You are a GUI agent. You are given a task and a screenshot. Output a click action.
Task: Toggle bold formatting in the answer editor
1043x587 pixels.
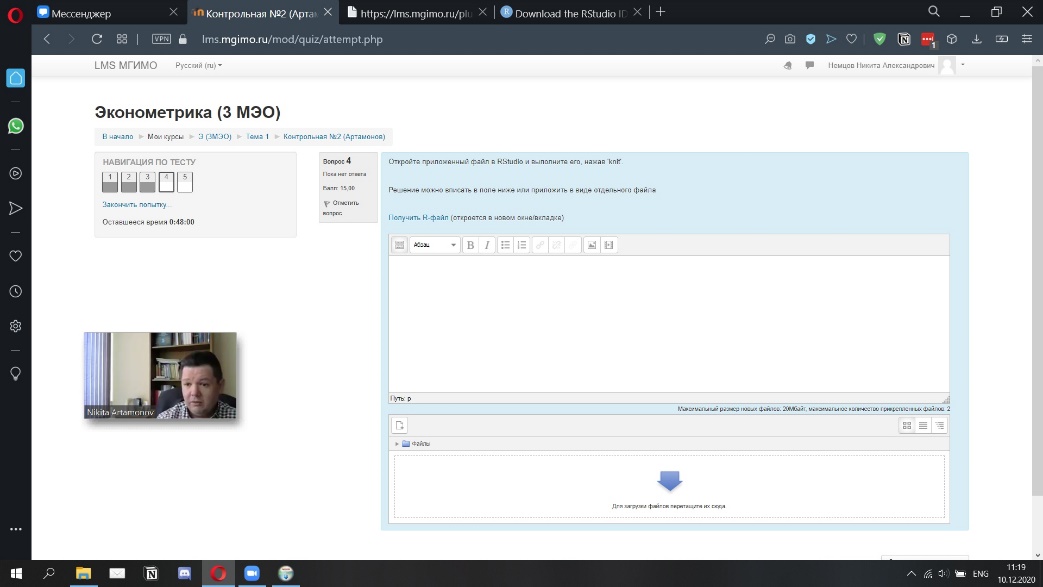(470, 245)
